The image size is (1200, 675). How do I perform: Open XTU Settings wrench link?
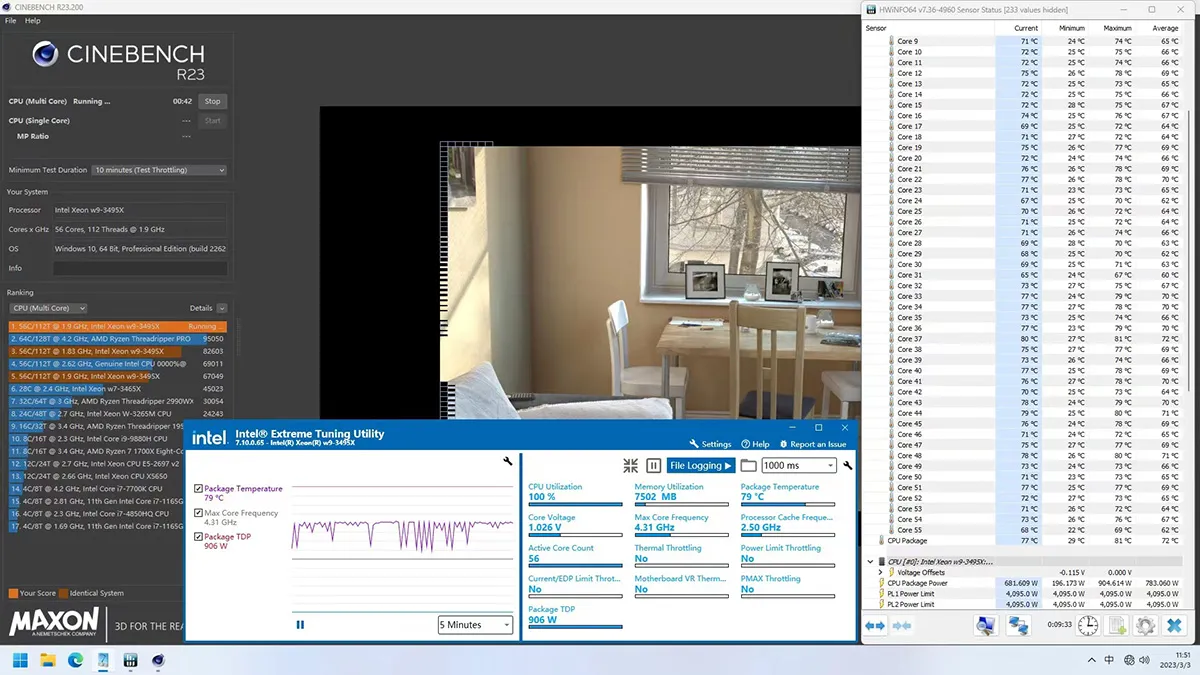click(710, 444)
